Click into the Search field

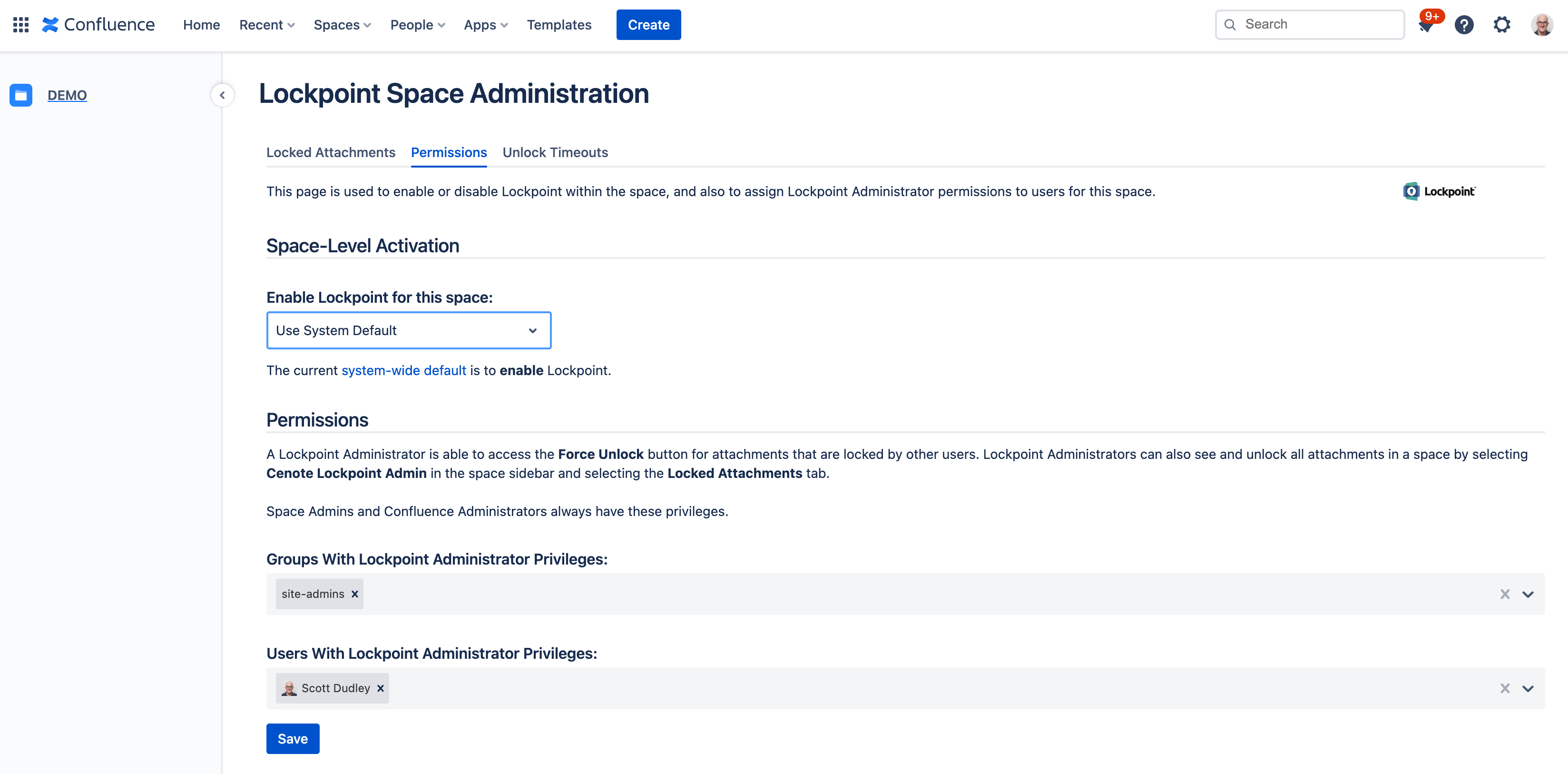point(1310,25)
